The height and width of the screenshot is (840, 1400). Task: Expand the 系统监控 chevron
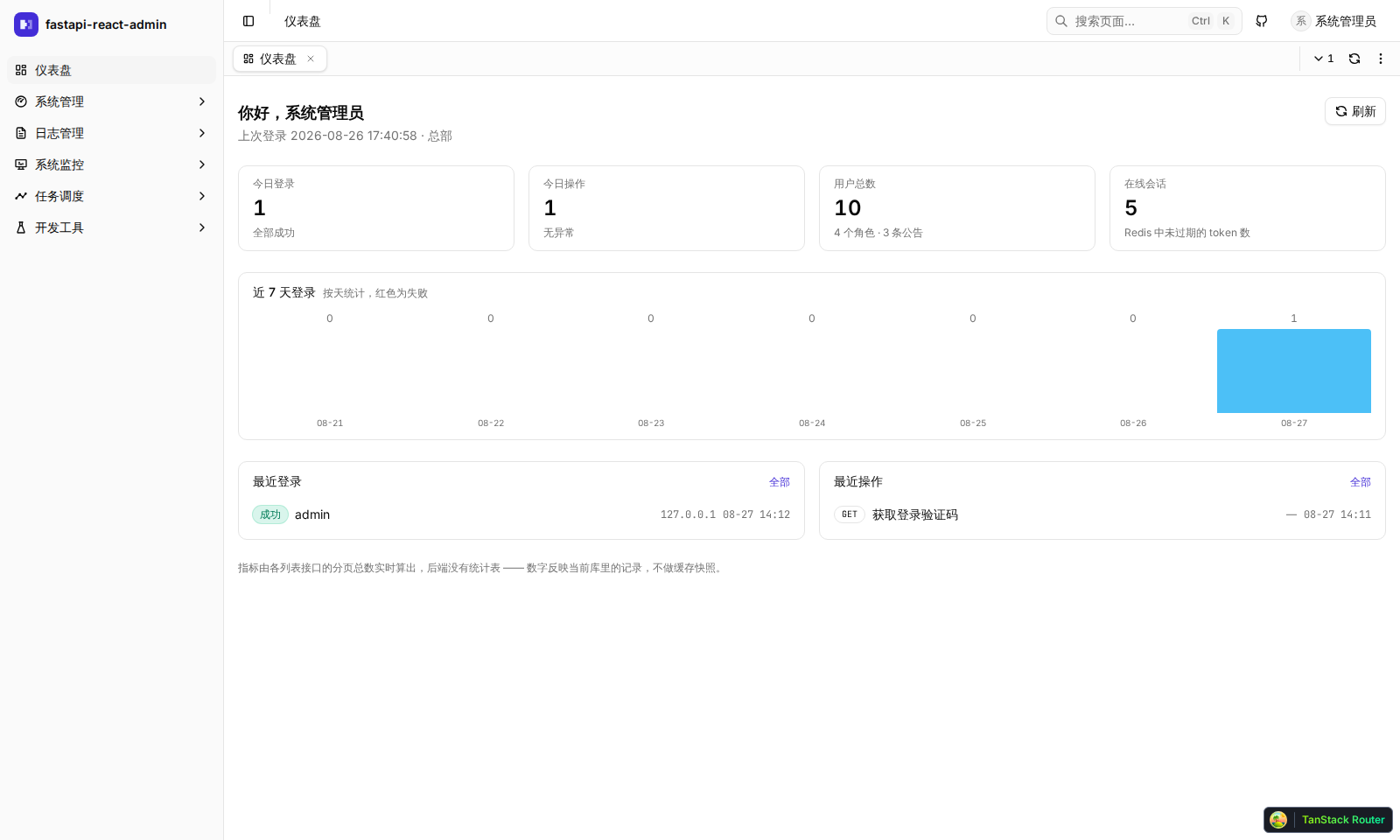(202, 164)
